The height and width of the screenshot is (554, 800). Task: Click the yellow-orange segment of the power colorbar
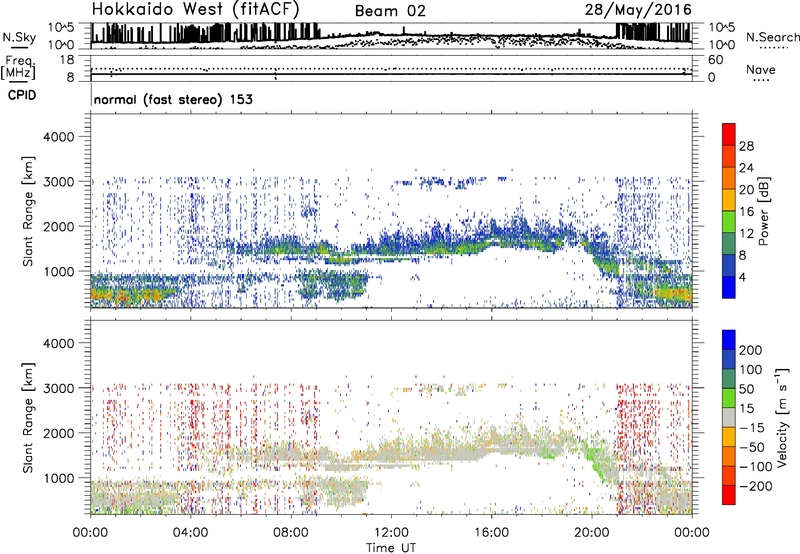[729, 199]
